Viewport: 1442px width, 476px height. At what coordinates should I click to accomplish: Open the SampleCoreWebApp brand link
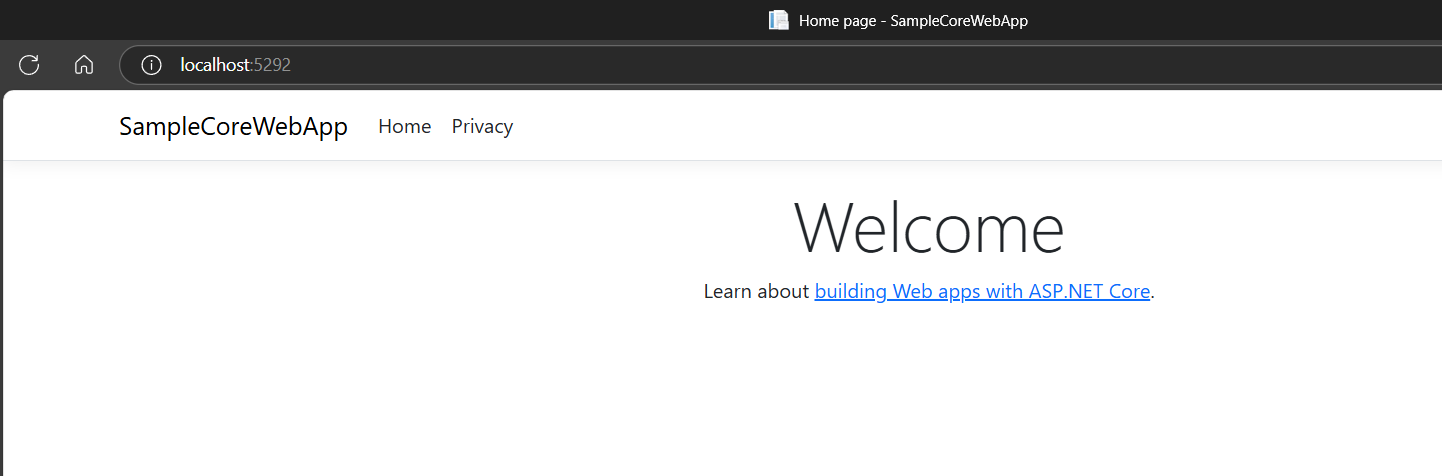pos(233,127)
